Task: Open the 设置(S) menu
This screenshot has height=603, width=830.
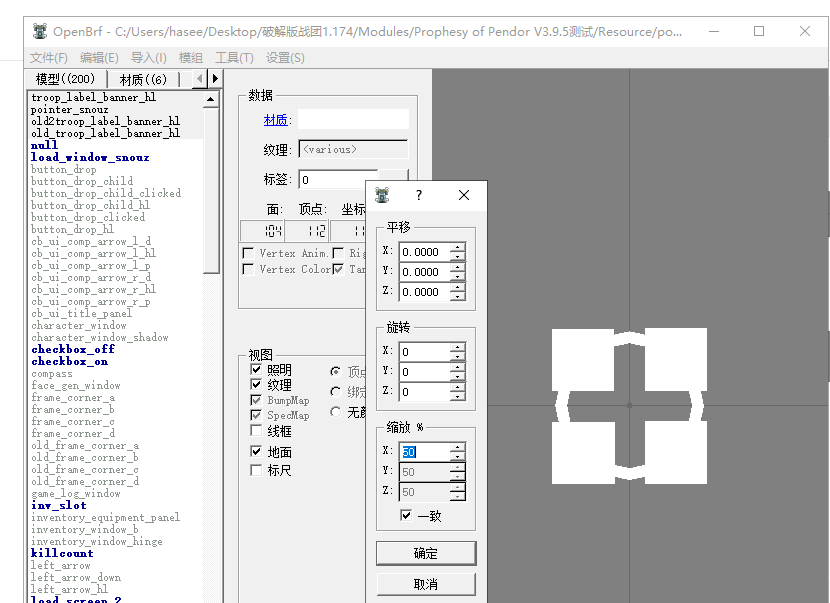Action: point(285,58)
